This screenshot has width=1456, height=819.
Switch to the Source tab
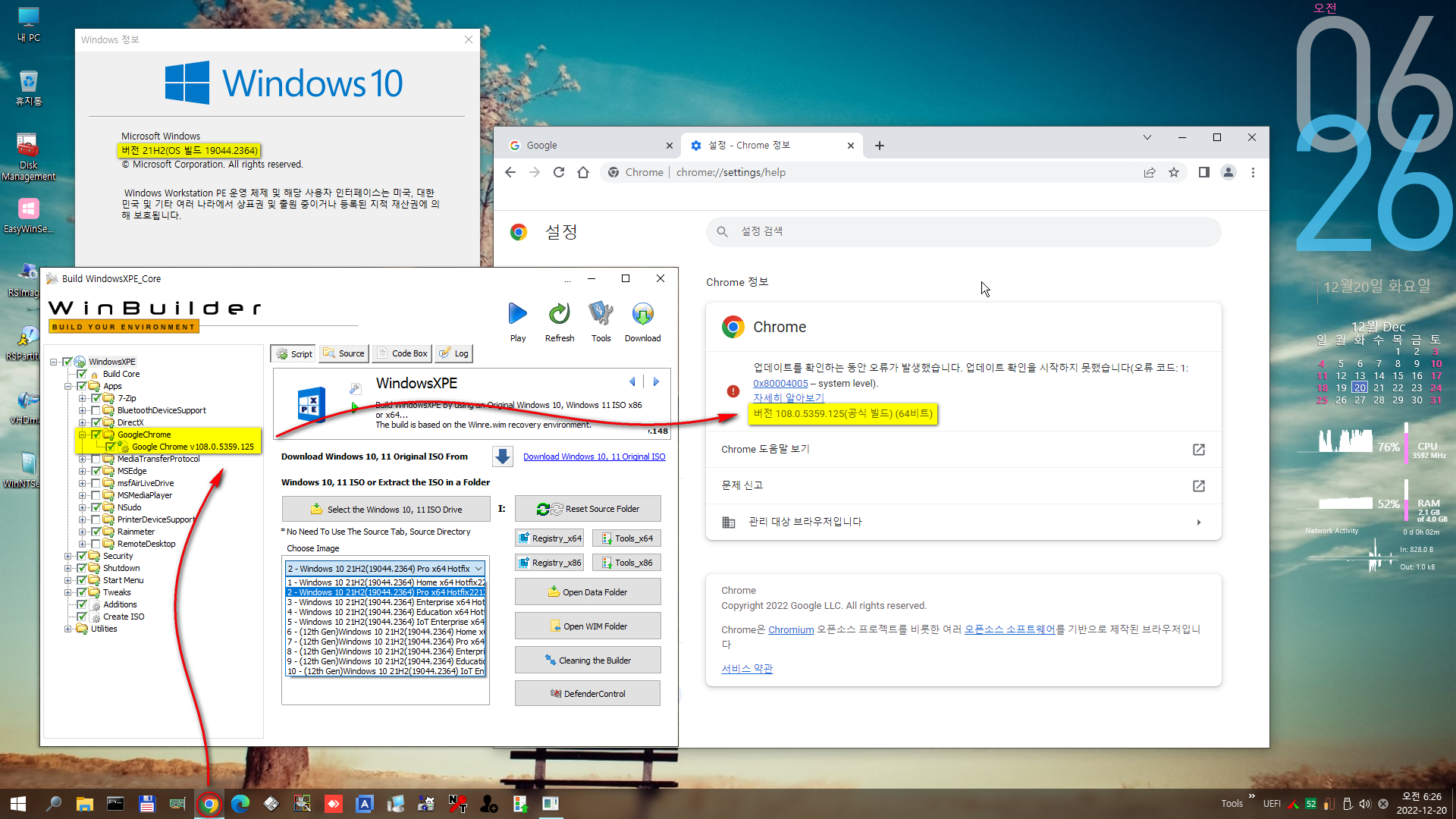[x=344, y=353]
